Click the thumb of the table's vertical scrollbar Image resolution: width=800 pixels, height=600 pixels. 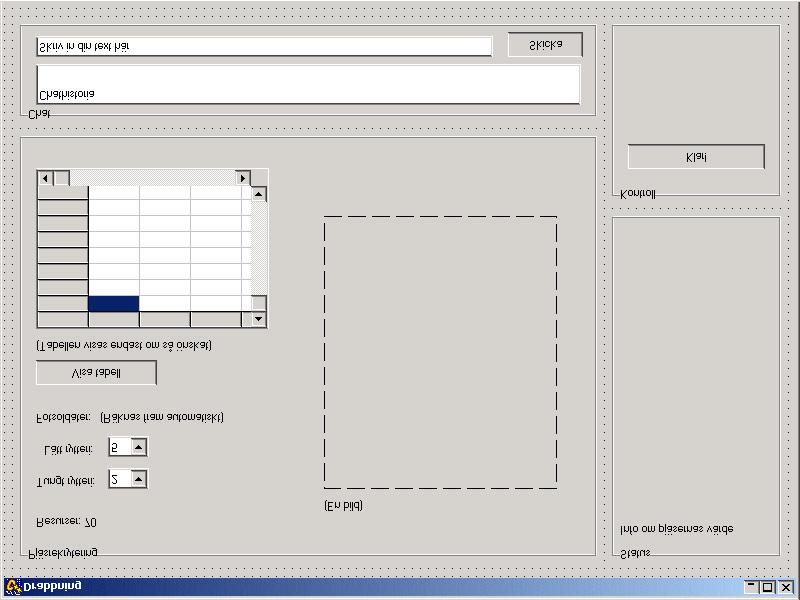click(x=259, y=303)
